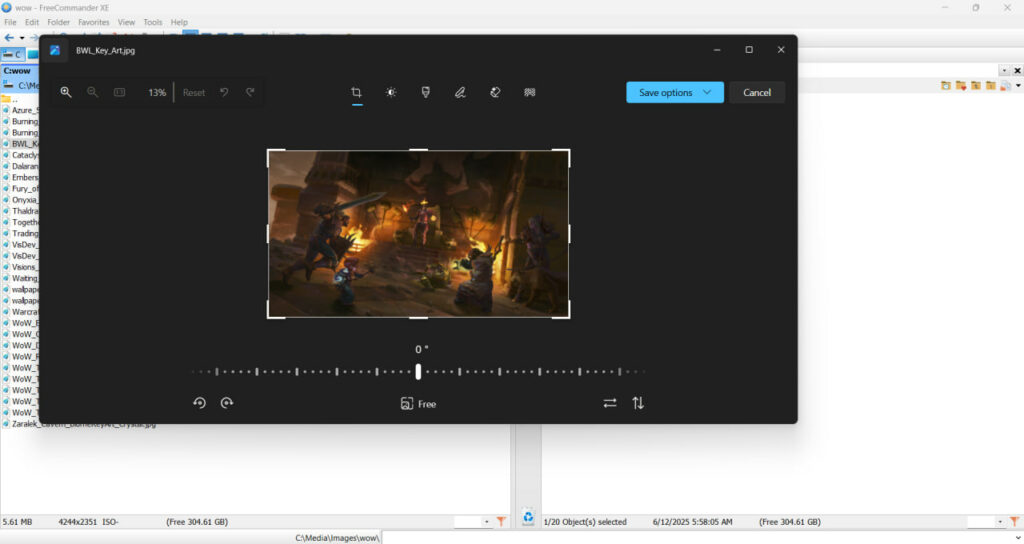Open the right panel filter dropdown
The height and width of the screenshot is (544, 1024).
tap(1000, 521)
